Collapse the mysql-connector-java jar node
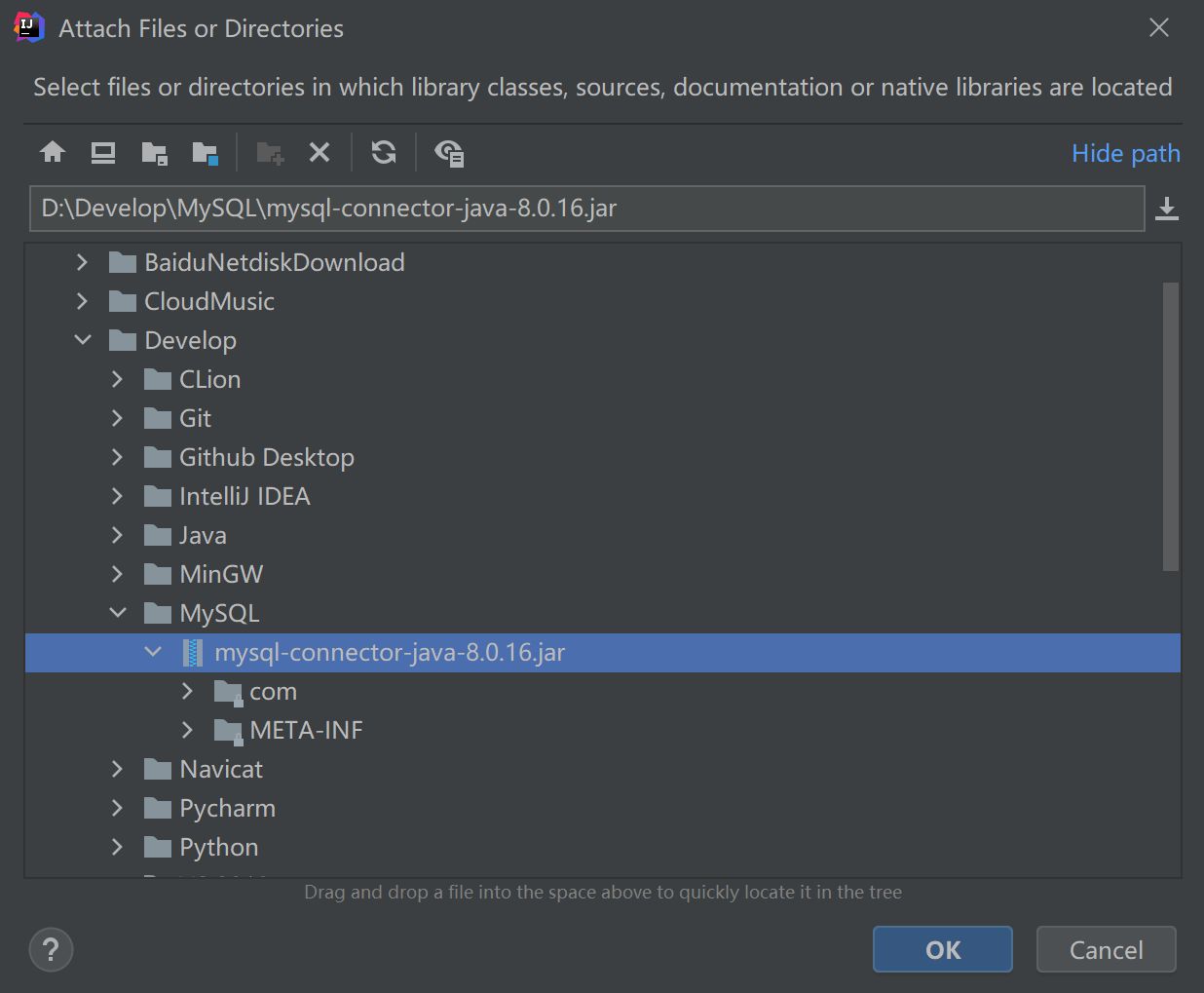Screen dimensions: 1204x993 (153, 652)
